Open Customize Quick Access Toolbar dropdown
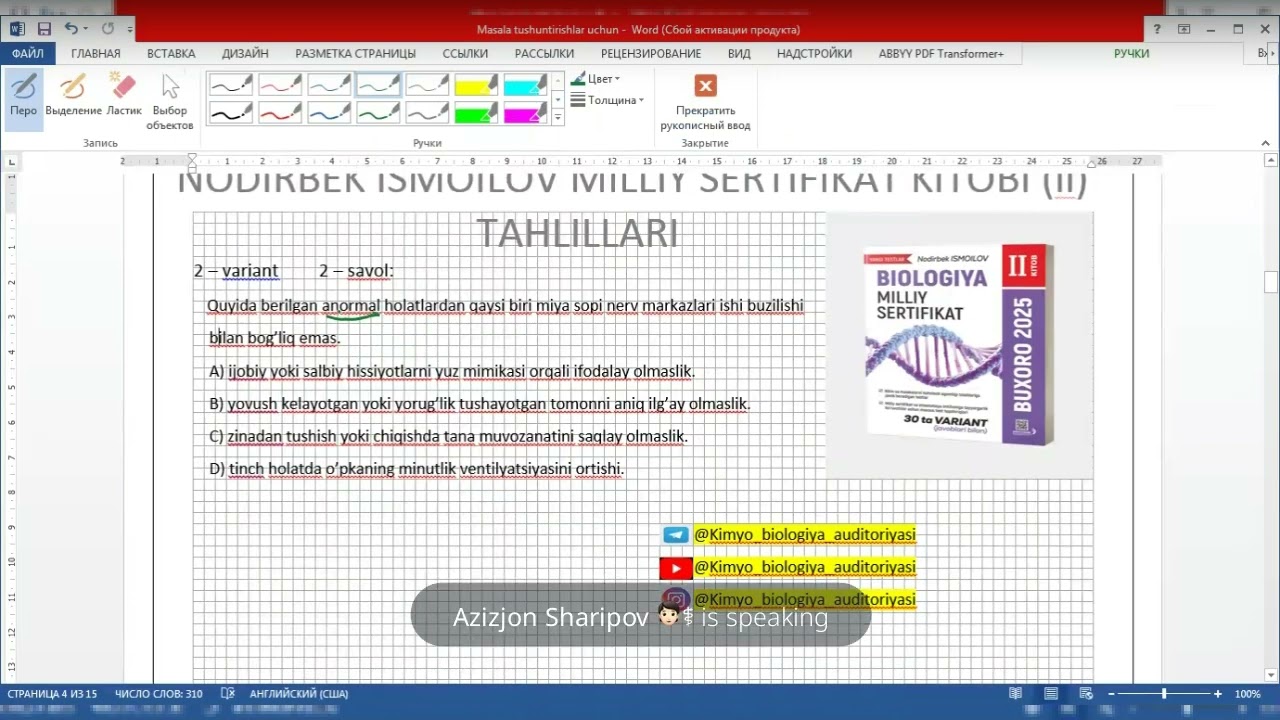Screen dimensions: 1280x720 coord(128,29)
